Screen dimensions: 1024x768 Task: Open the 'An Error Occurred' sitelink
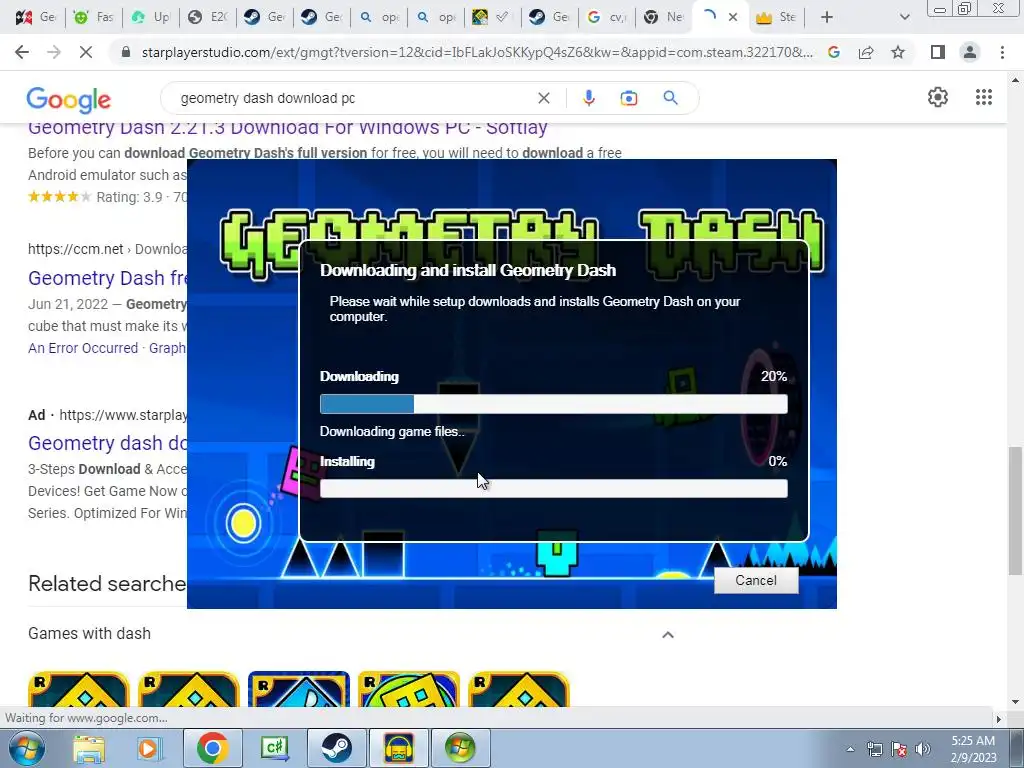click(x=83, y=348)
